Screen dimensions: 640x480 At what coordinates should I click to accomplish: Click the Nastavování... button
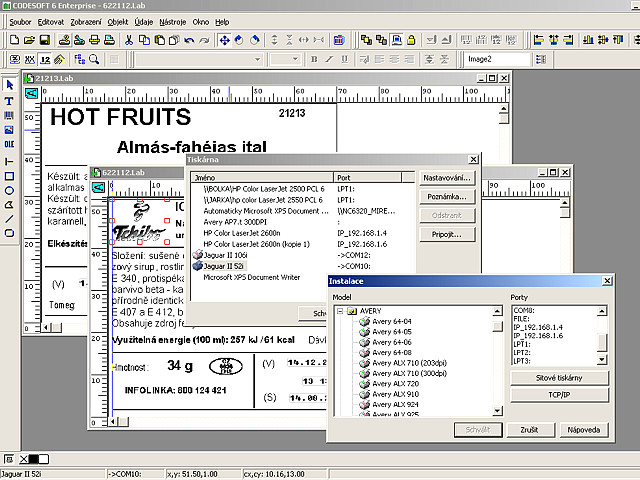pyautogui.click(x=447, y=178)
